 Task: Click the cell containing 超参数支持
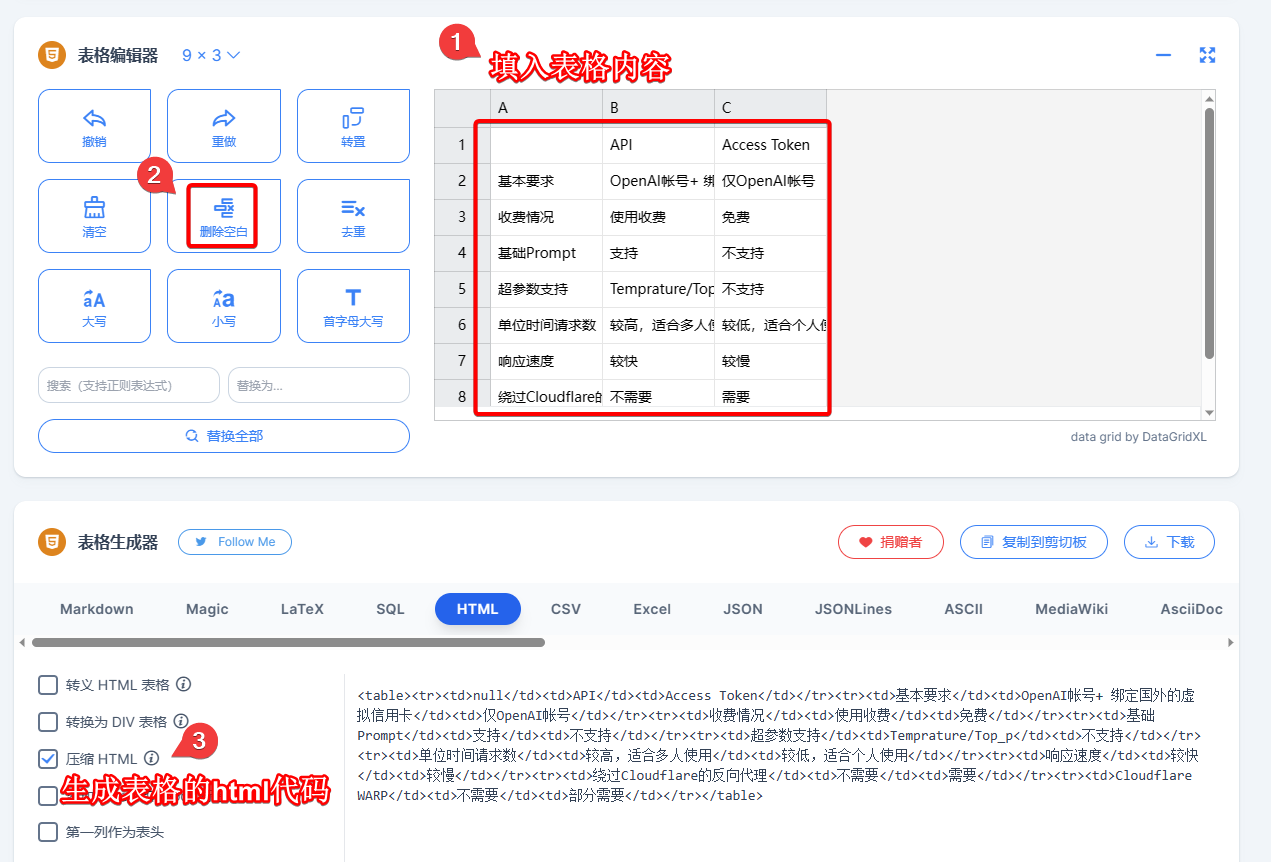coord(546,289)
